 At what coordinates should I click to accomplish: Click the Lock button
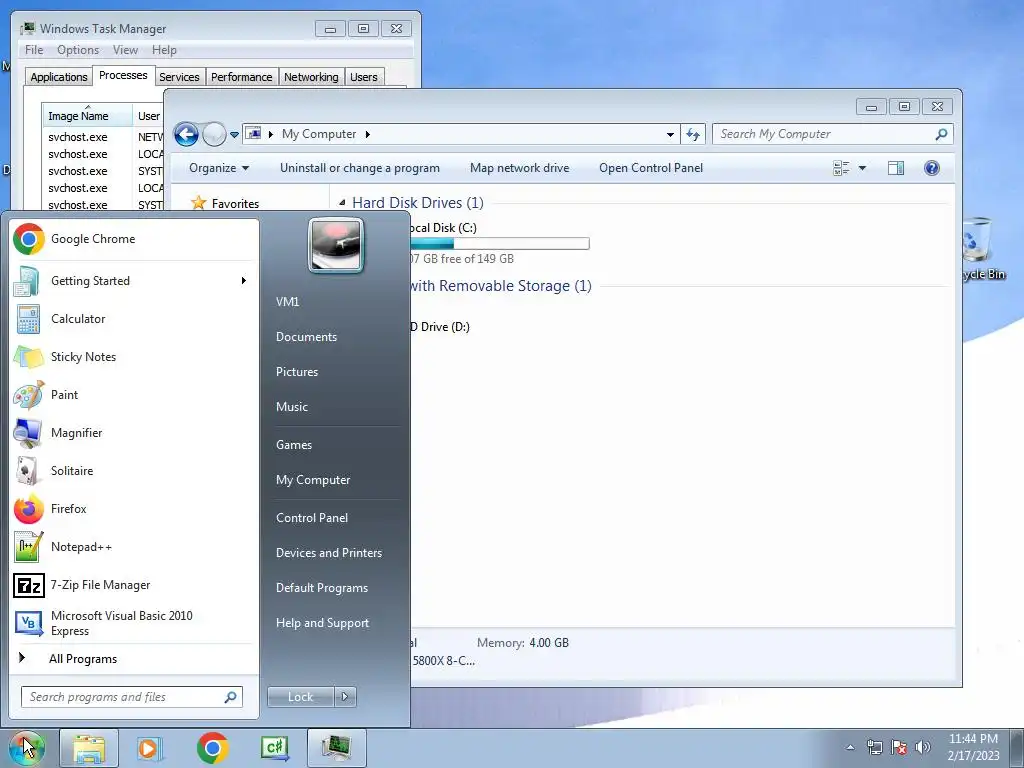[300, 697]
